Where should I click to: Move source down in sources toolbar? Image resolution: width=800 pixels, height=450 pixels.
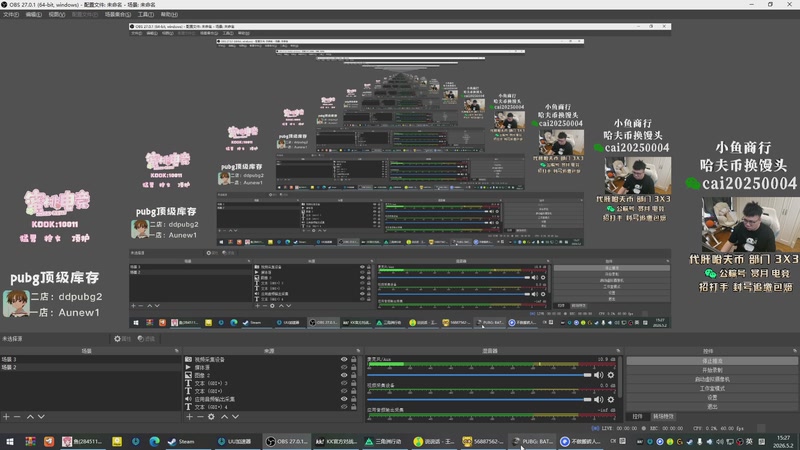[x=235, y=417]
